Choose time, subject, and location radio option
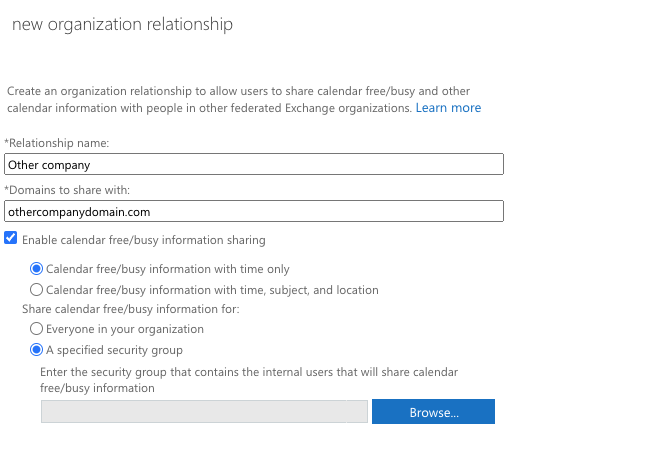 (37, 290)
